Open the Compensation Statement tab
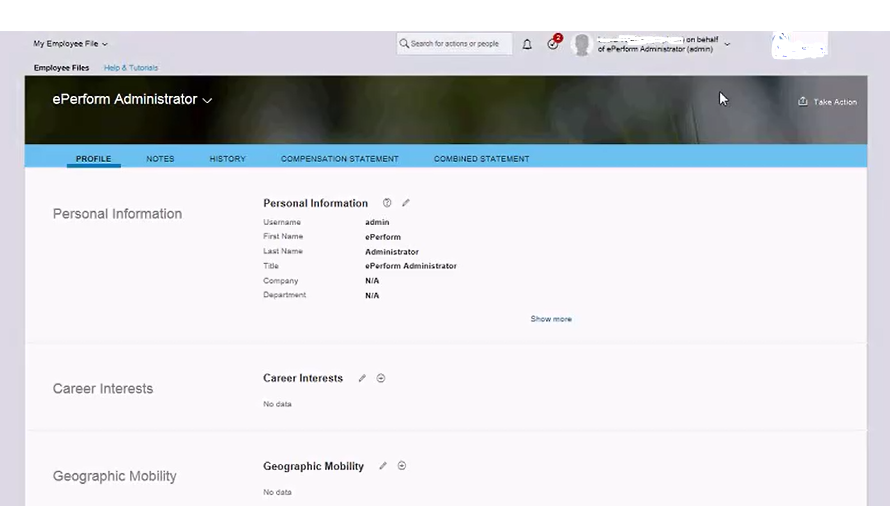 point(339,159)
